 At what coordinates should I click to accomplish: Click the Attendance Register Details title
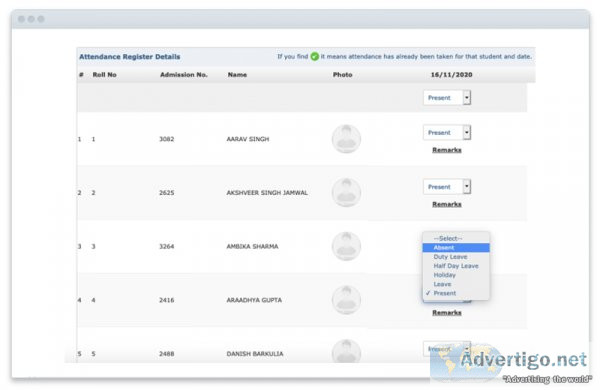click(x=129, y=57)
